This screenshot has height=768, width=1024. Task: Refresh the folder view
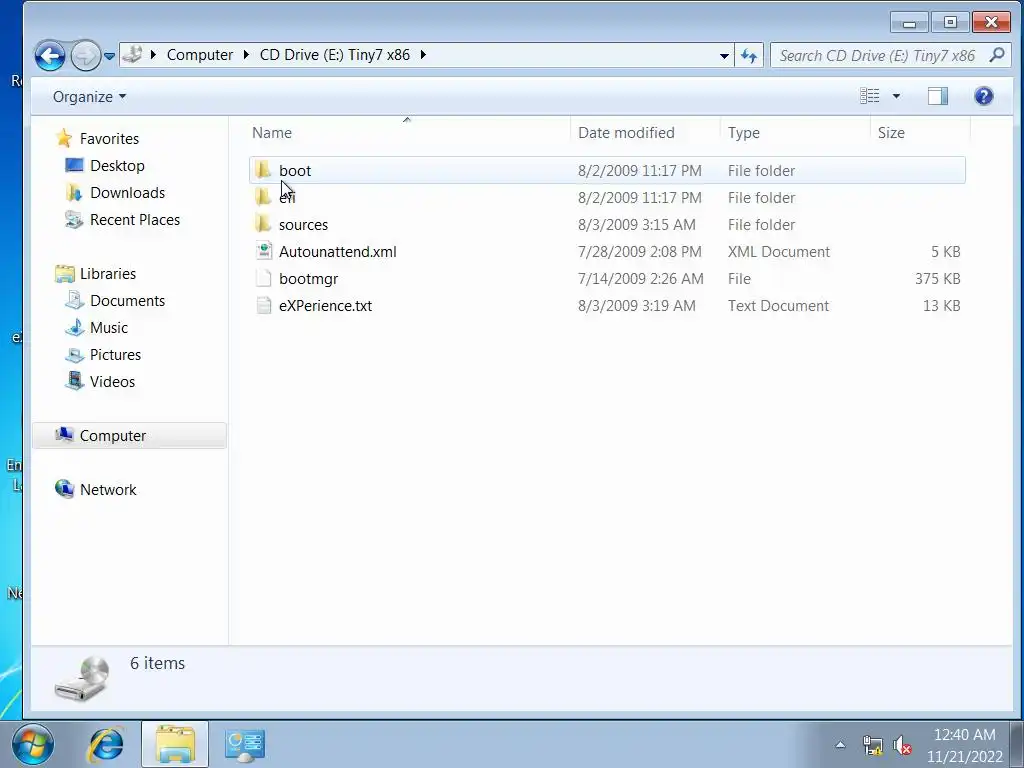(x=749, y=56)
